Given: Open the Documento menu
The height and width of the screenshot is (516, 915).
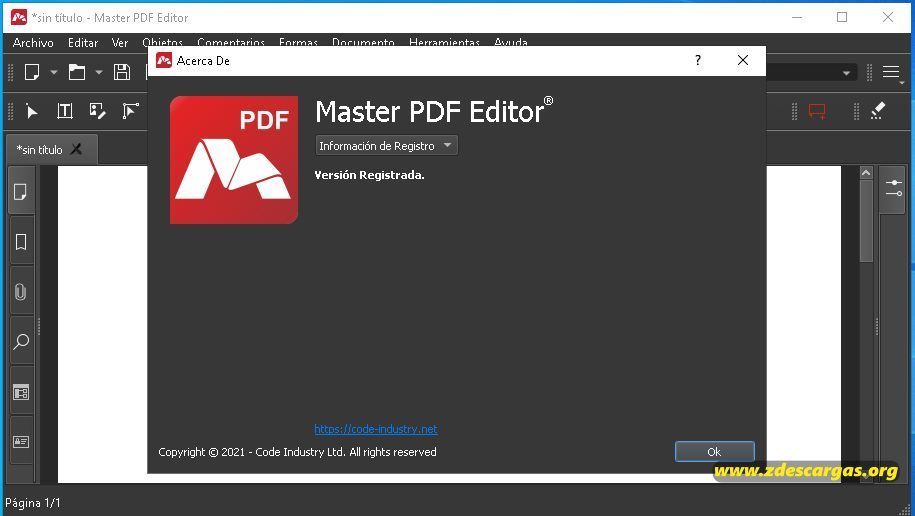Looking at the screenshot, I should tap(363, 43).
